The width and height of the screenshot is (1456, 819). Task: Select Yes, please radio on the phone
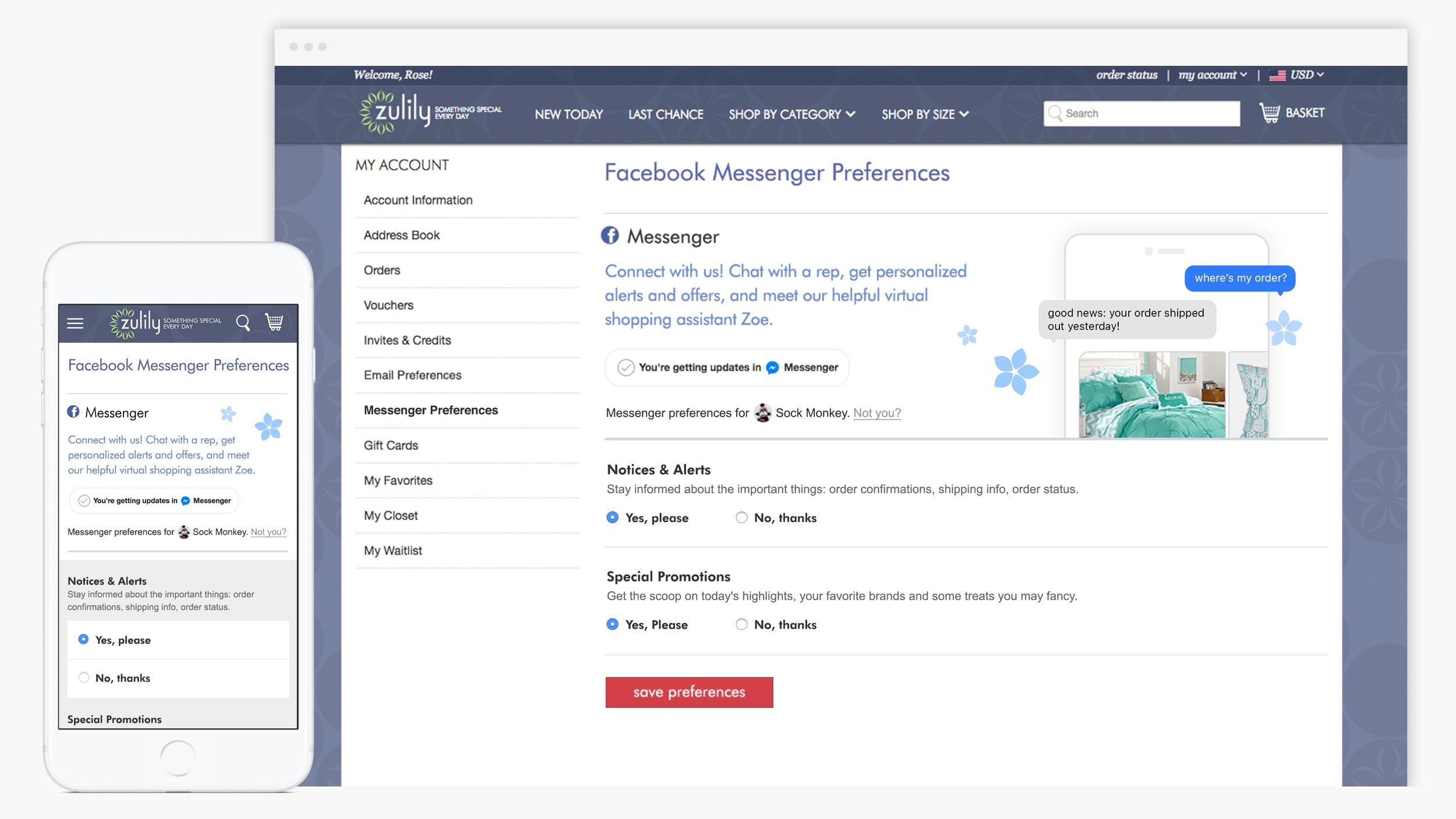point(84,639)
